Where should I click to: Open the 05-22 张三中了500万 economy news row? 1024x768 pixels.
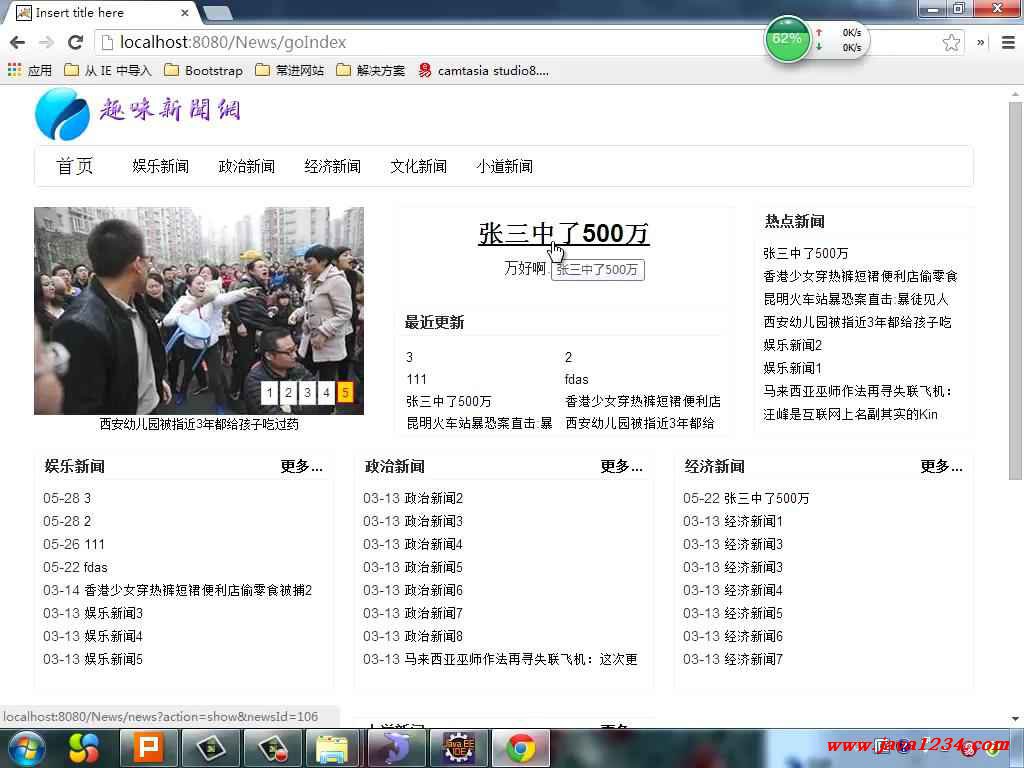(x=746, y=498)
